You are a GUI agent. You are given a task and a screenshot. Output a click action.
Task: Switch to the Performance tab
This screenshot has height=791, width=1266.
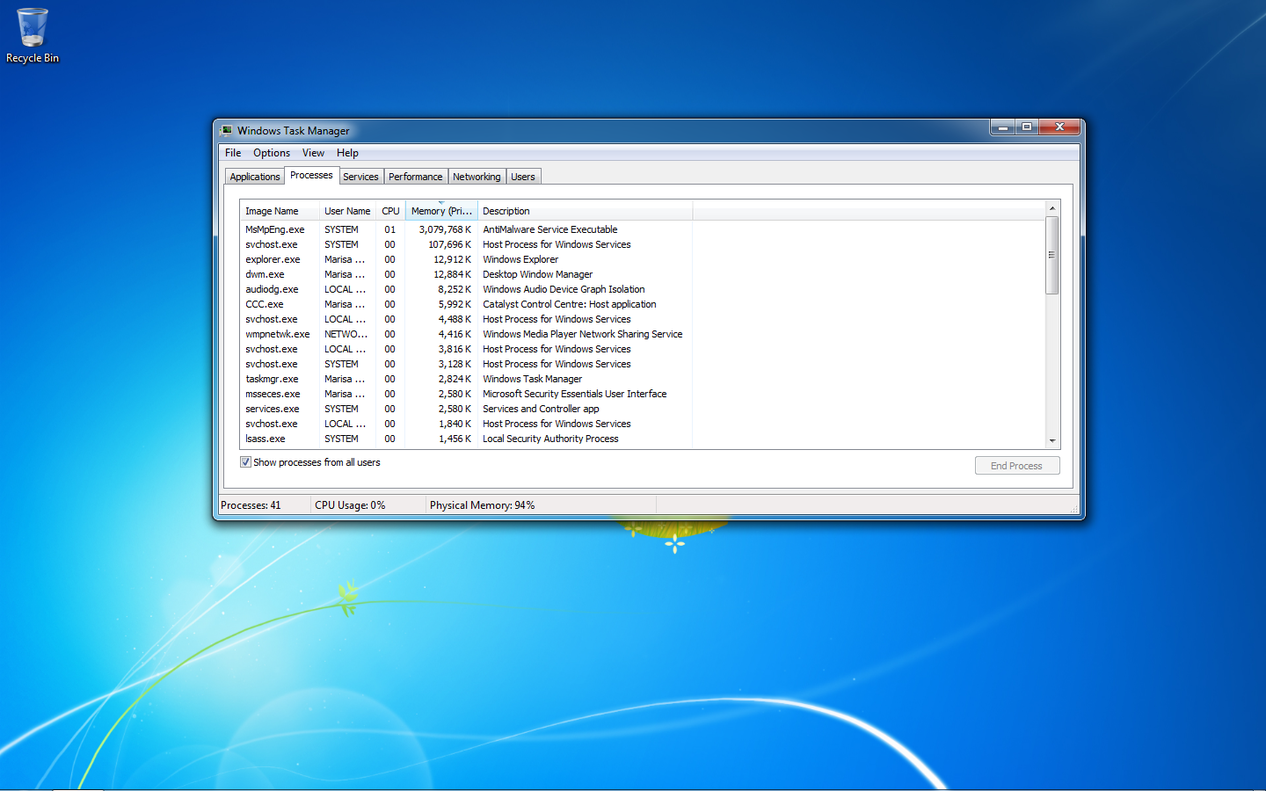pyautogui.click(x=415, y=176)
